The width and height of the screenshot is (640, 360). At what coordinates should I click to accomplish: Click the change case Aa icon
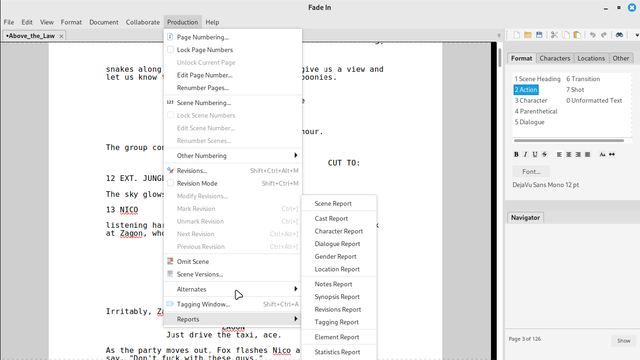[x=602, y=154]
